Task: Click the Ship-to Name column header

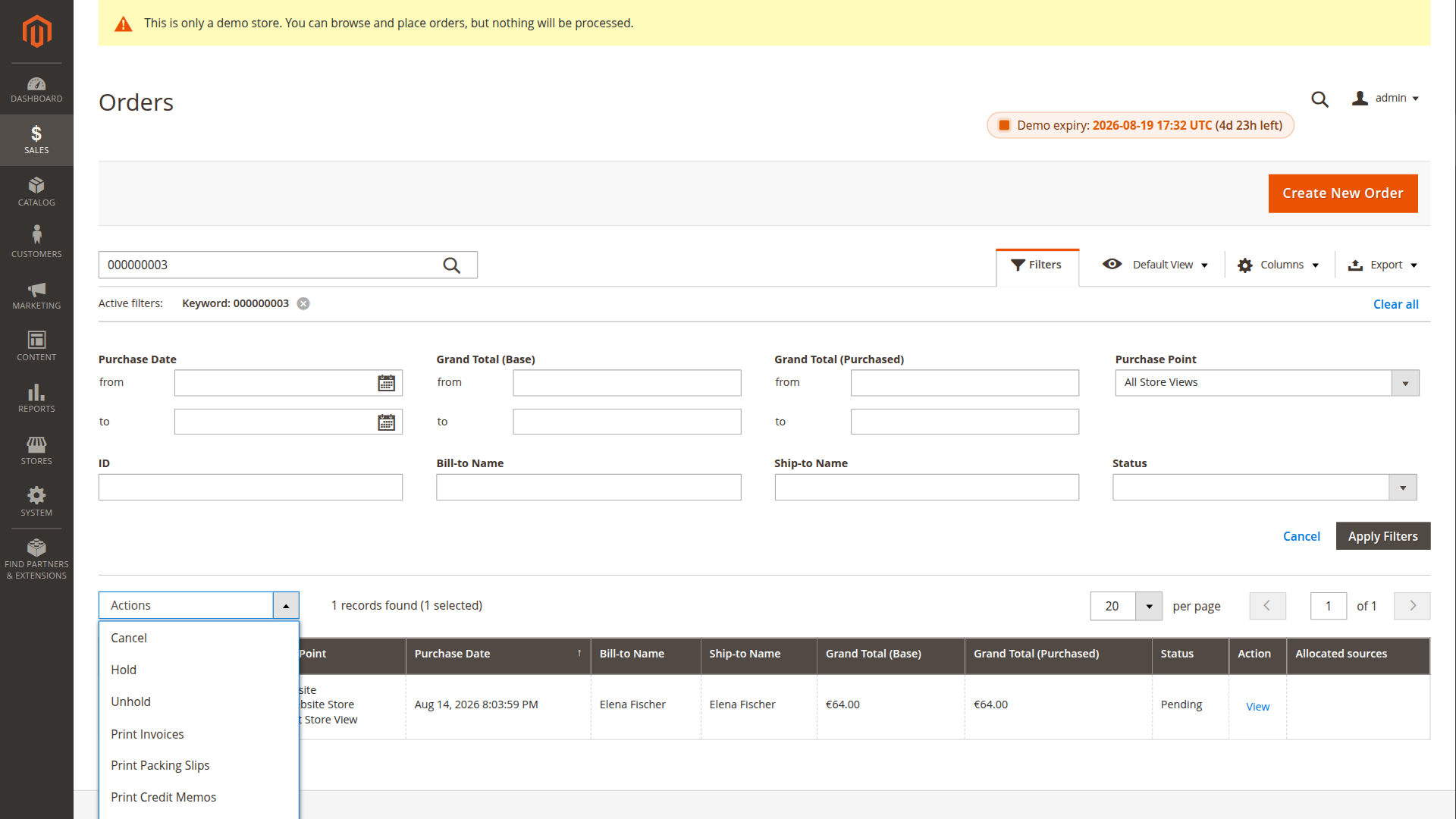Action: click(x=758, y=654)
